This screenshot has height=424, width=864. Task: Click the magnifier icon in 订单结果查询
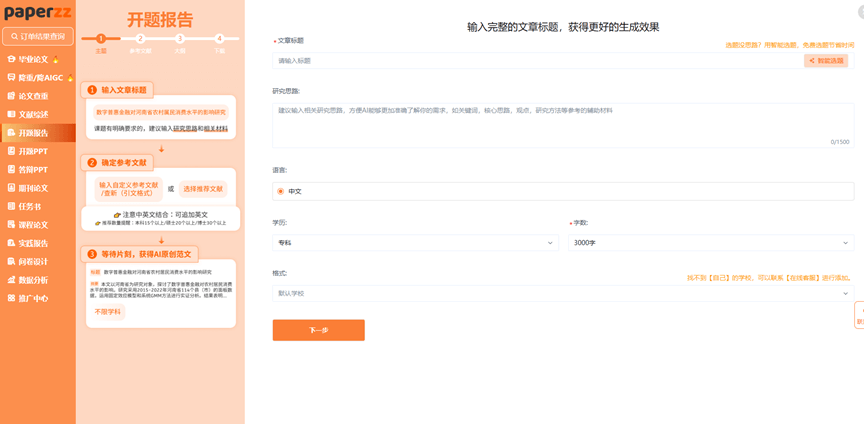(14, 36)
